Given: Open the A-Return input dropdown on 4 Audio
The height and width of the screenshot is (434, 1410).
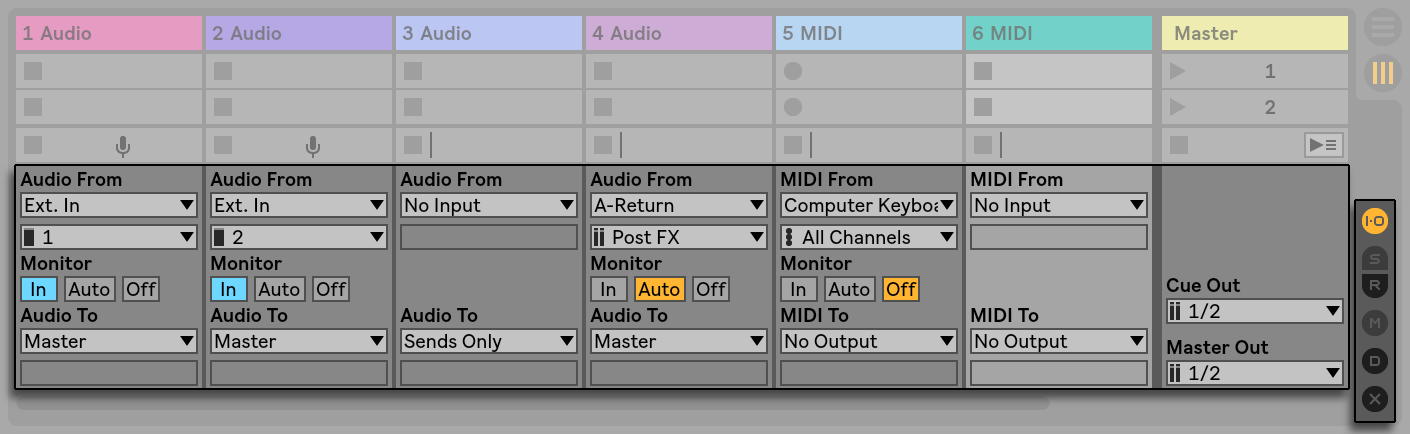Looking at the screenshot, I should 679,205.
